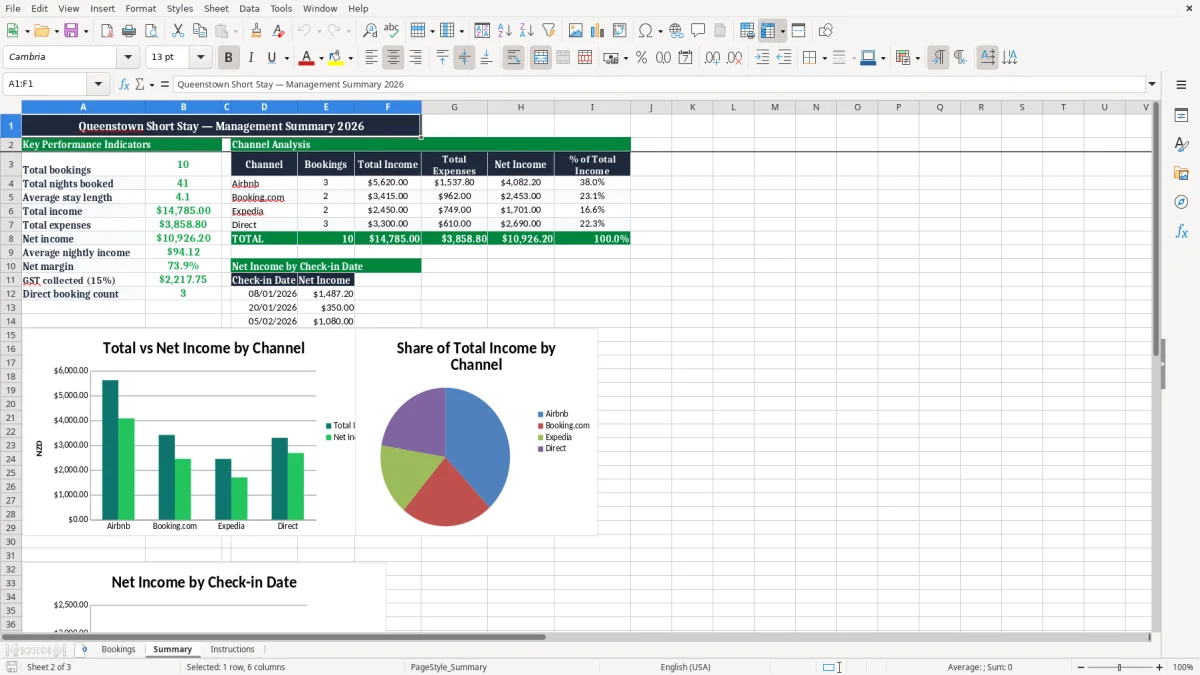Define the print area
Viewport: 1200px width, 675px height.
click(x=747, y=31)
